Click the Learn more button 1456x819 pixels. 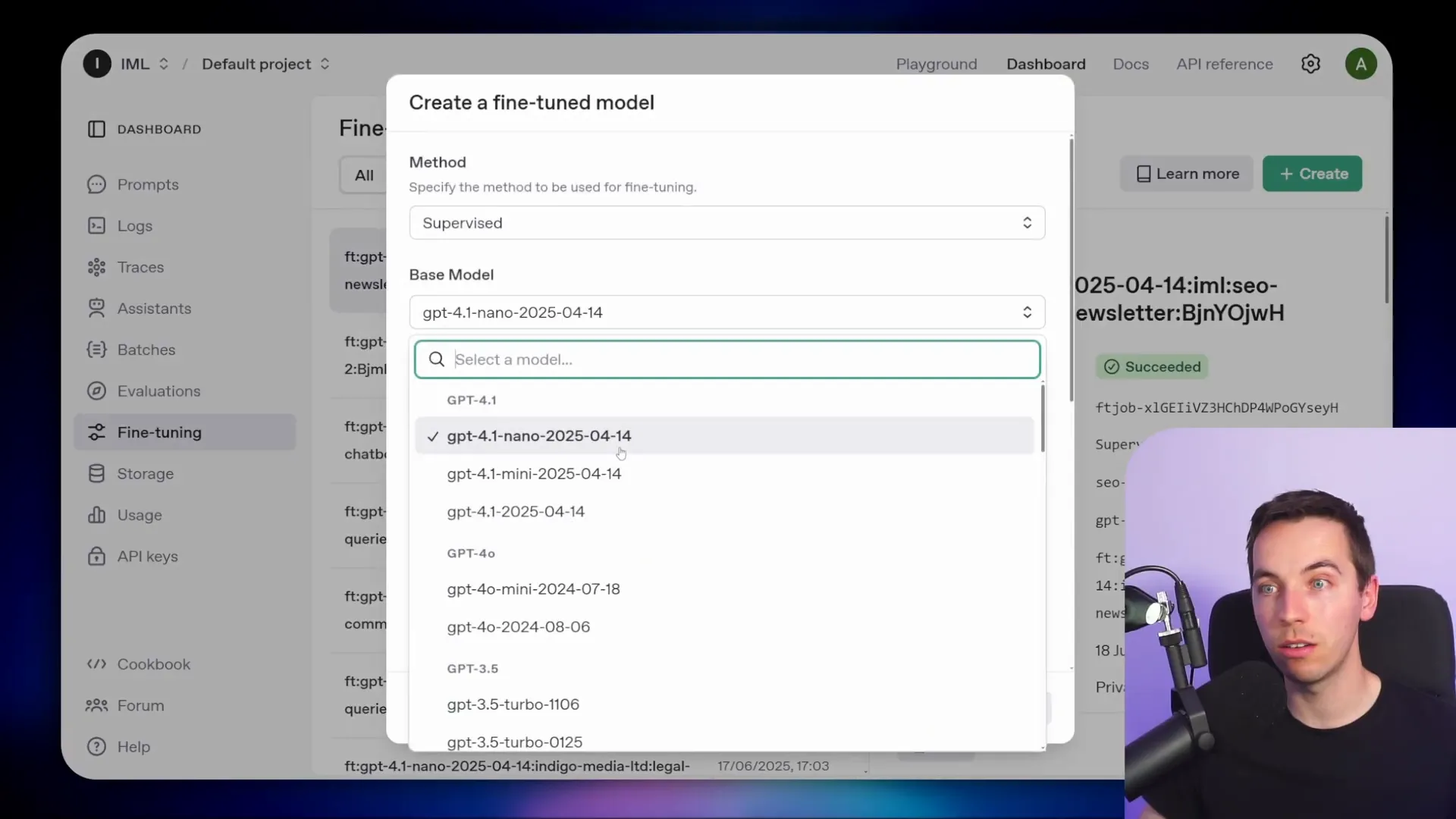(1187, 174)
